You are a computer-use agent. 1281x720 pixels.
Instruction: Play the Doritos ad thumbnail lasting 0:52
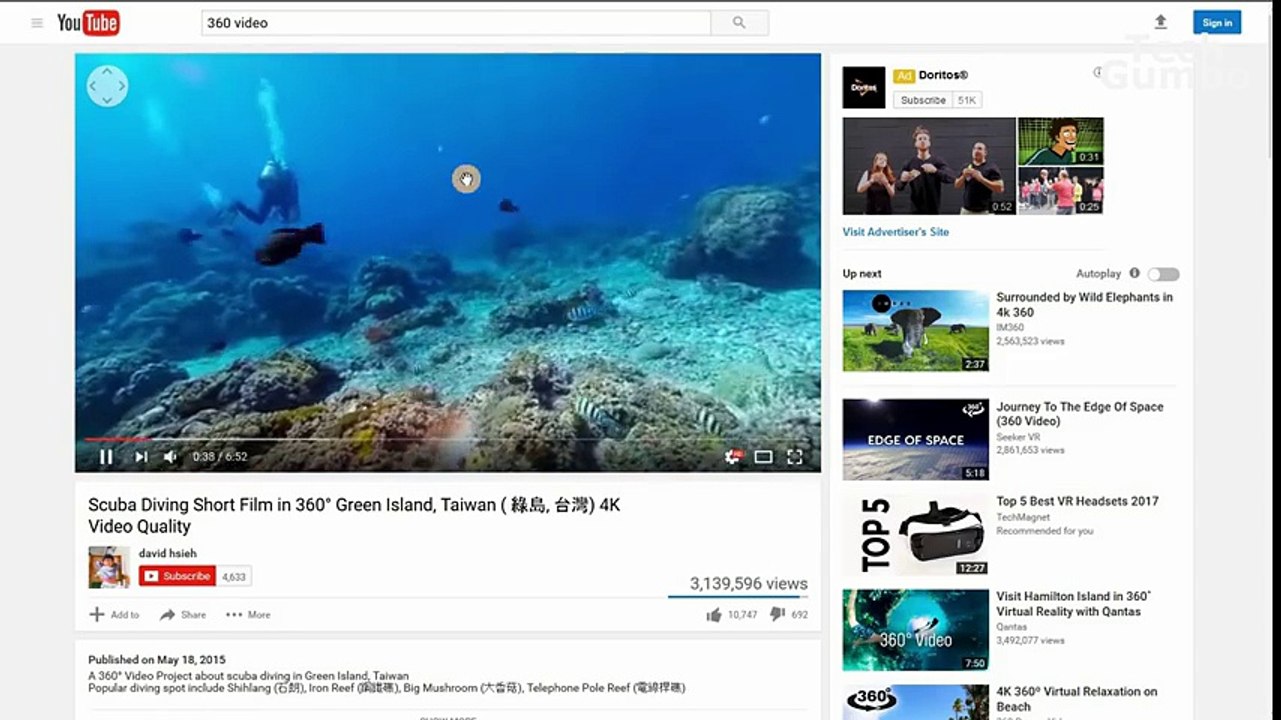point(929,166)
